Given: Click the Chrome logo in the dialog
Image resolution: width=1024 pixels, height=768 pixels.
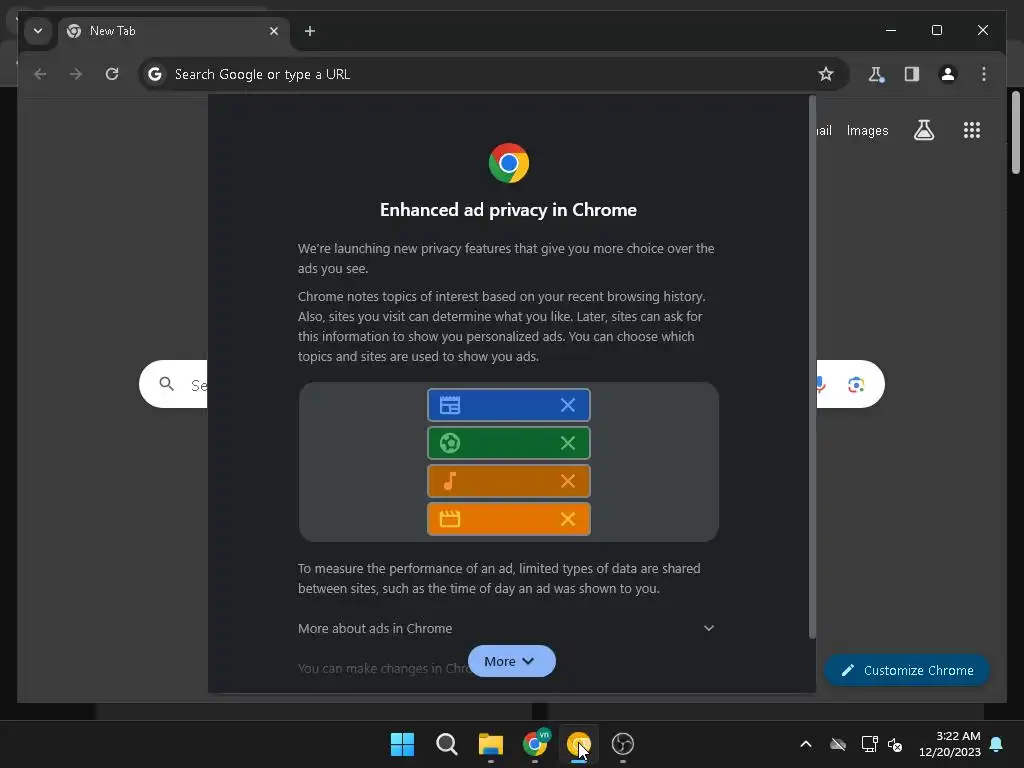Looking at the screenshot, I should 509,163.
